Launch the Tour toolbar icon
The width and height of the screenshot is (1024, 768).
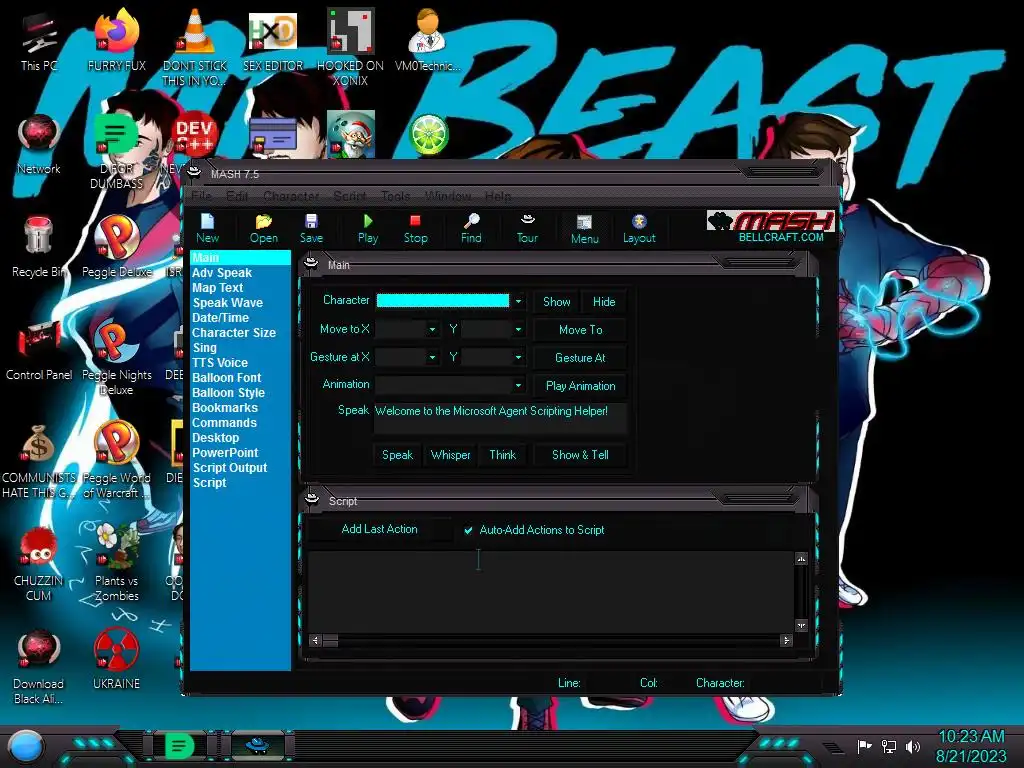point(527,229)
